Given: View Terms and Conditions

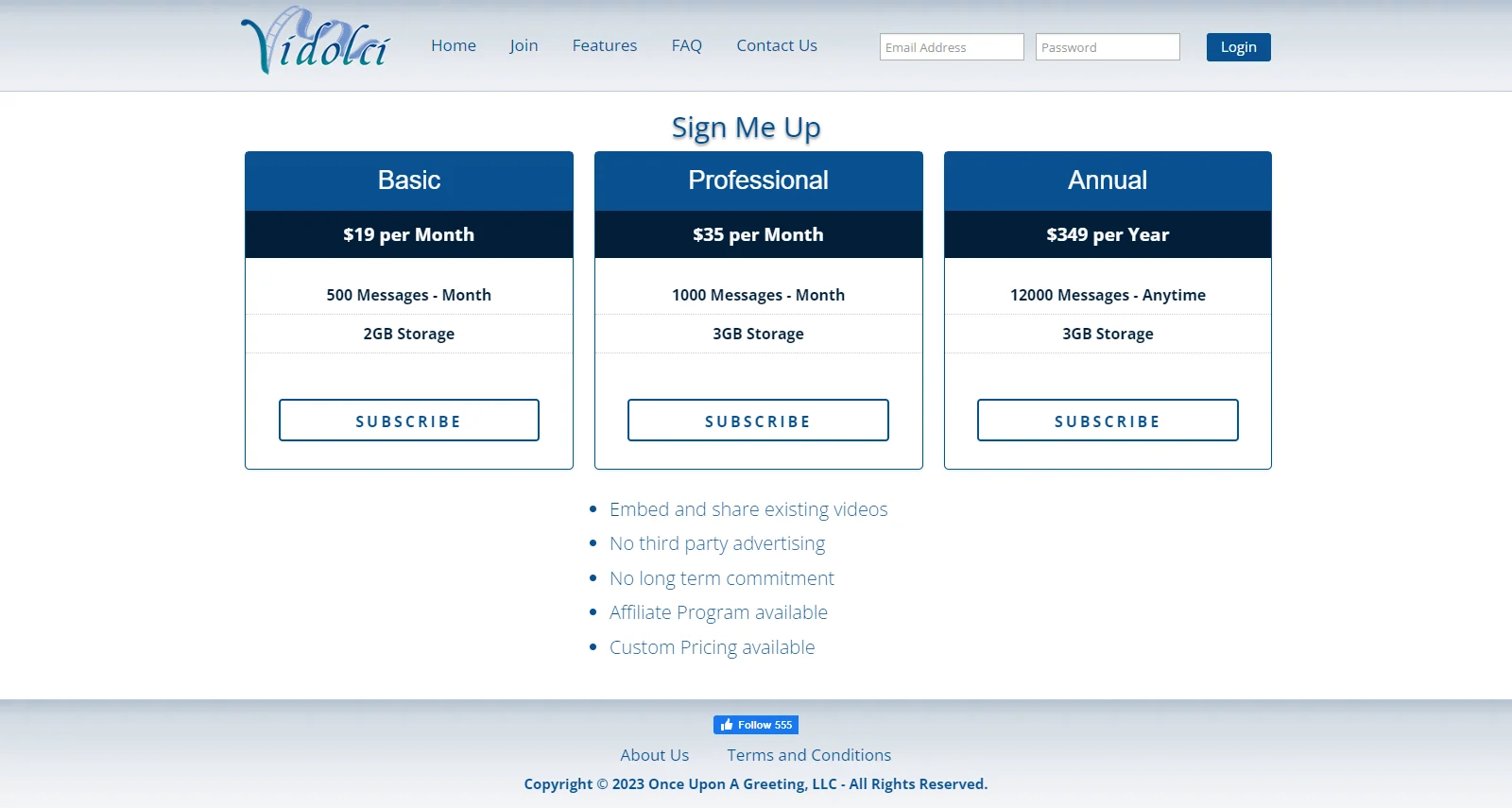Looking at the screenshot, I should click(x=809, y=755).
